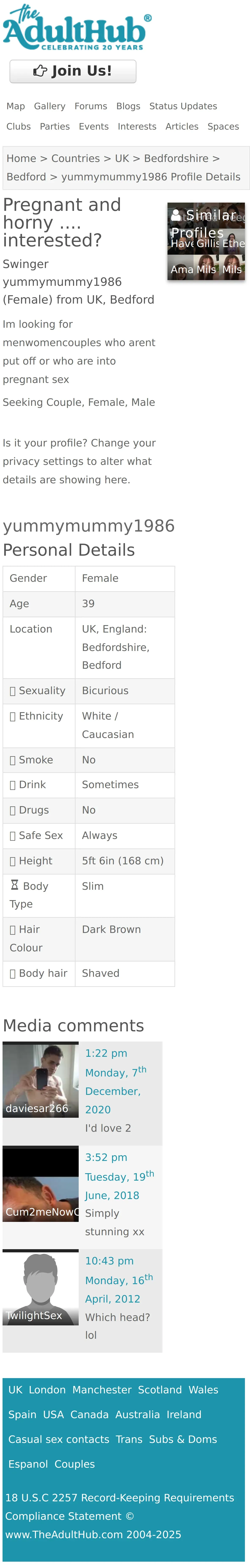
Task: Open the Articles menu item
Action: (182, 127)
